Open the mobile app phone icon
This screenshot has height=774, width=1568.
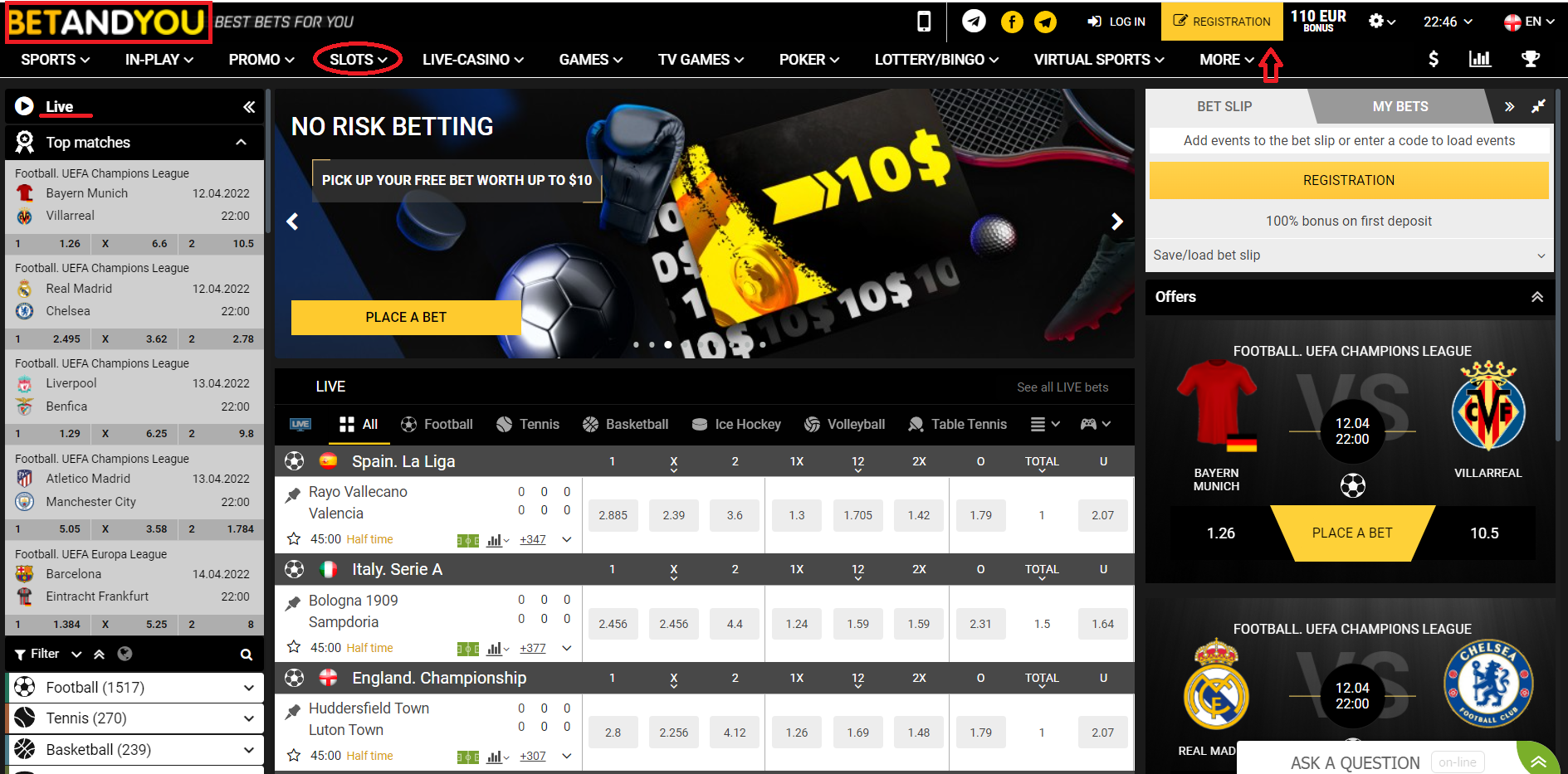(x=923, y=22)
